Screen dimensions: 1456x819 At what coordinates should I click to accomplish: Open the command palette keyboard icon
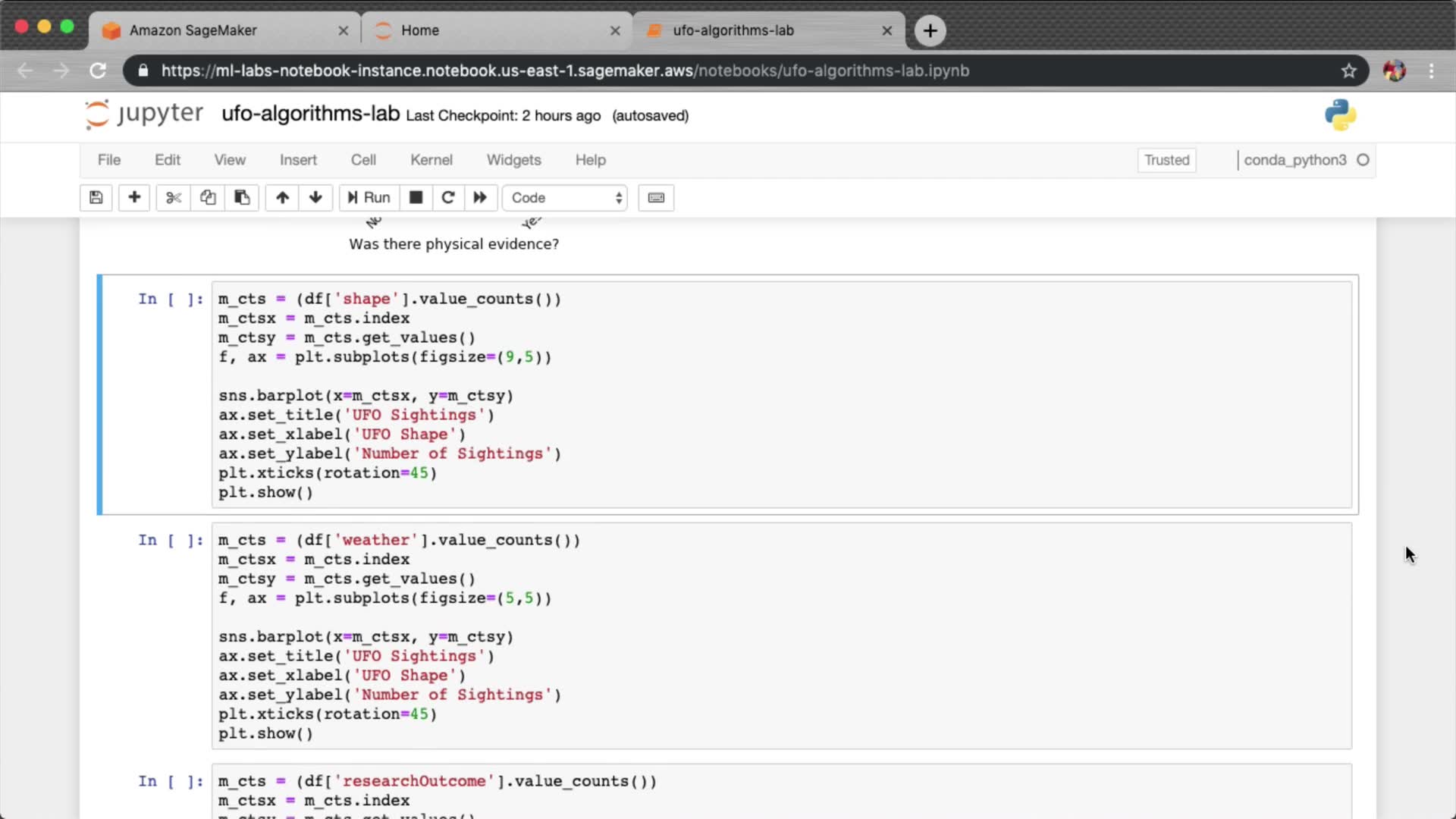coord(656,198)
